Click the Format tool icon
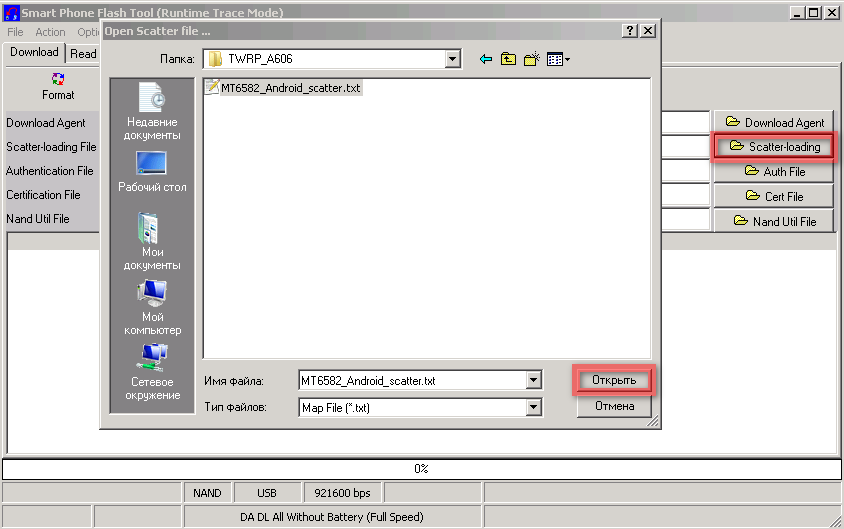Screen dimensions: 844x529 tap(58, 79)
